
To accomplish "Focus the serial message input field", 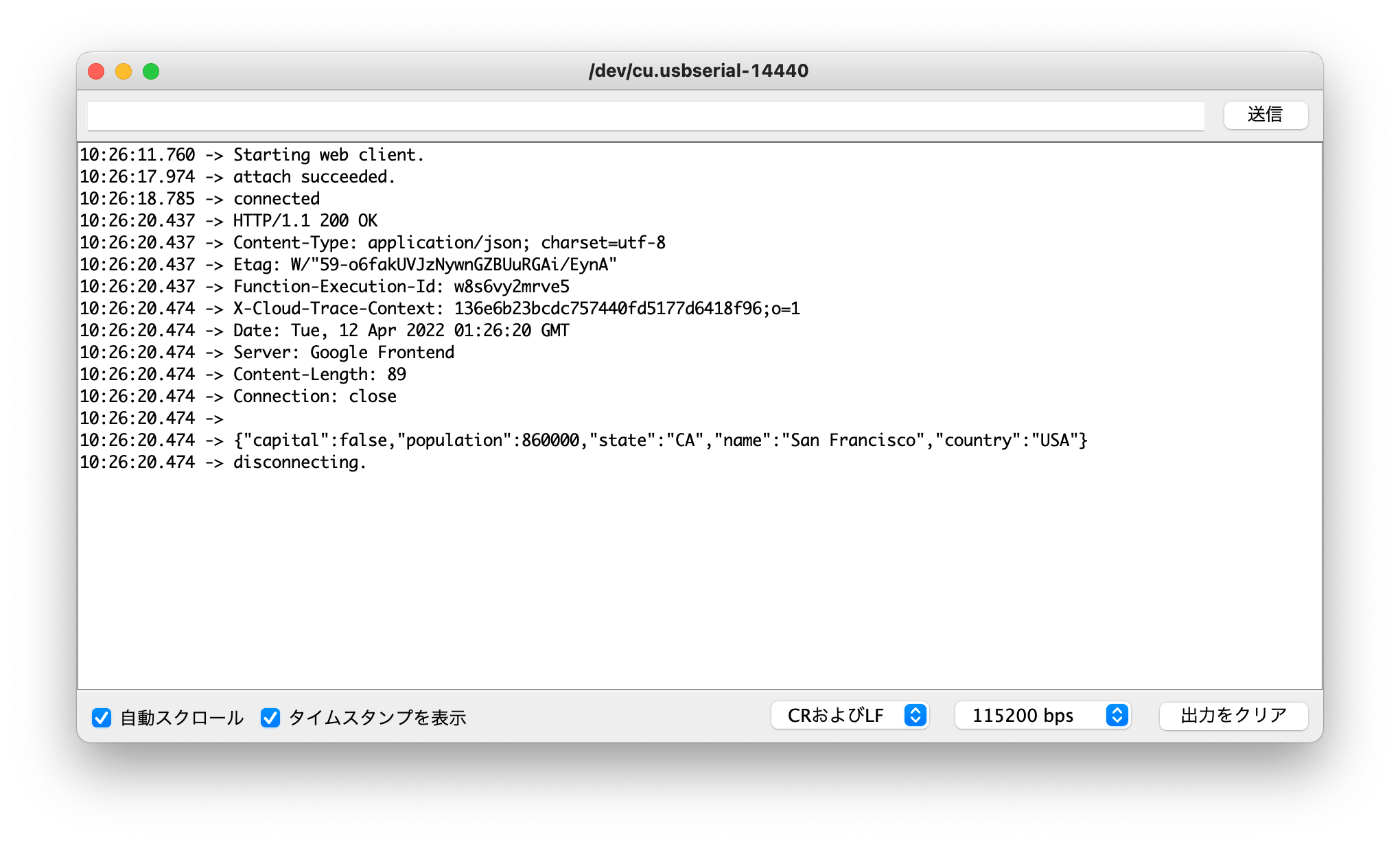I will tap(646, 116).
